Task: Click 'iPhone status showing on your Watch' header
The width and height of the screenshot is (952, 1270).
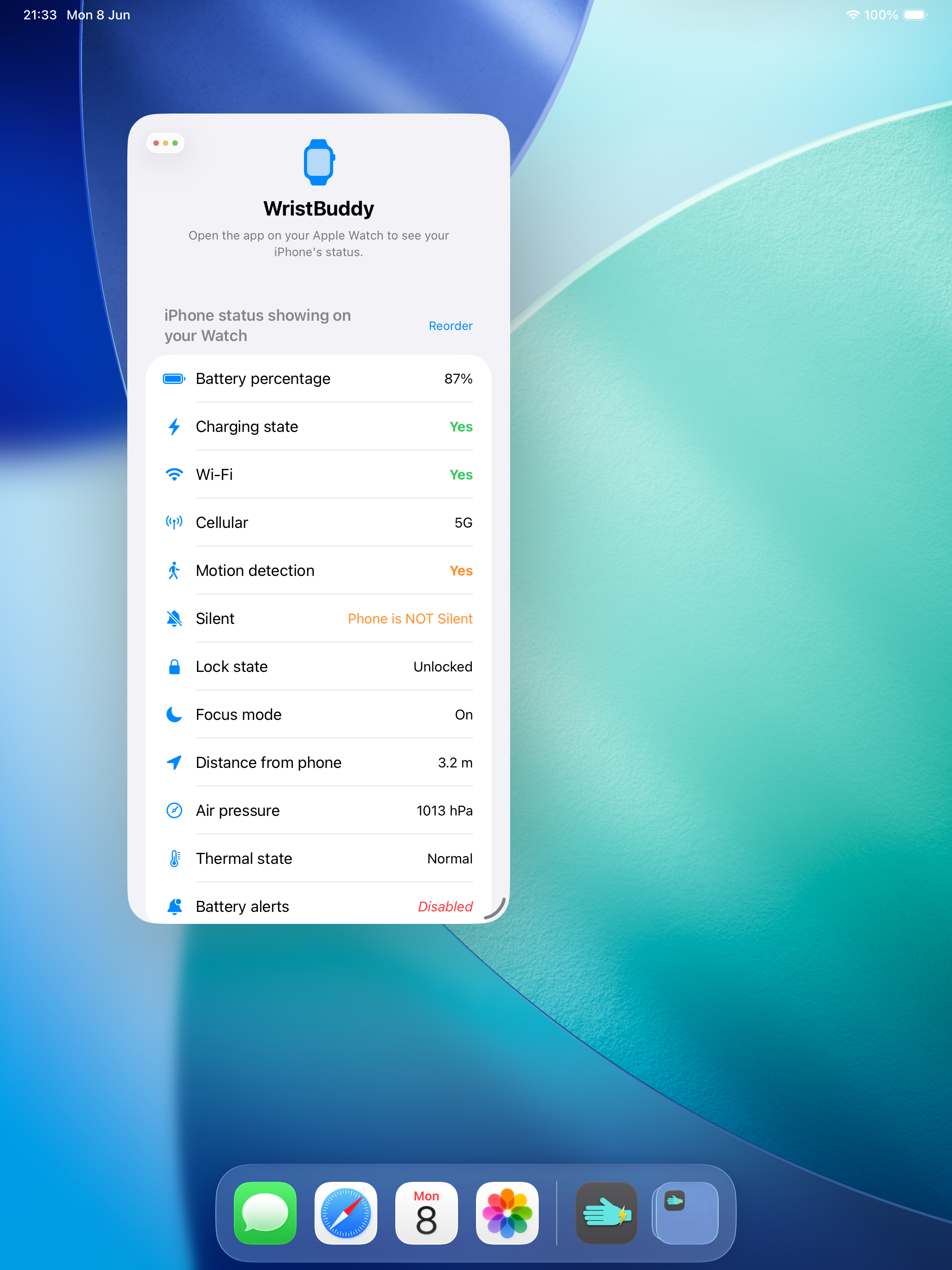Action: click(x=258, y=325)
